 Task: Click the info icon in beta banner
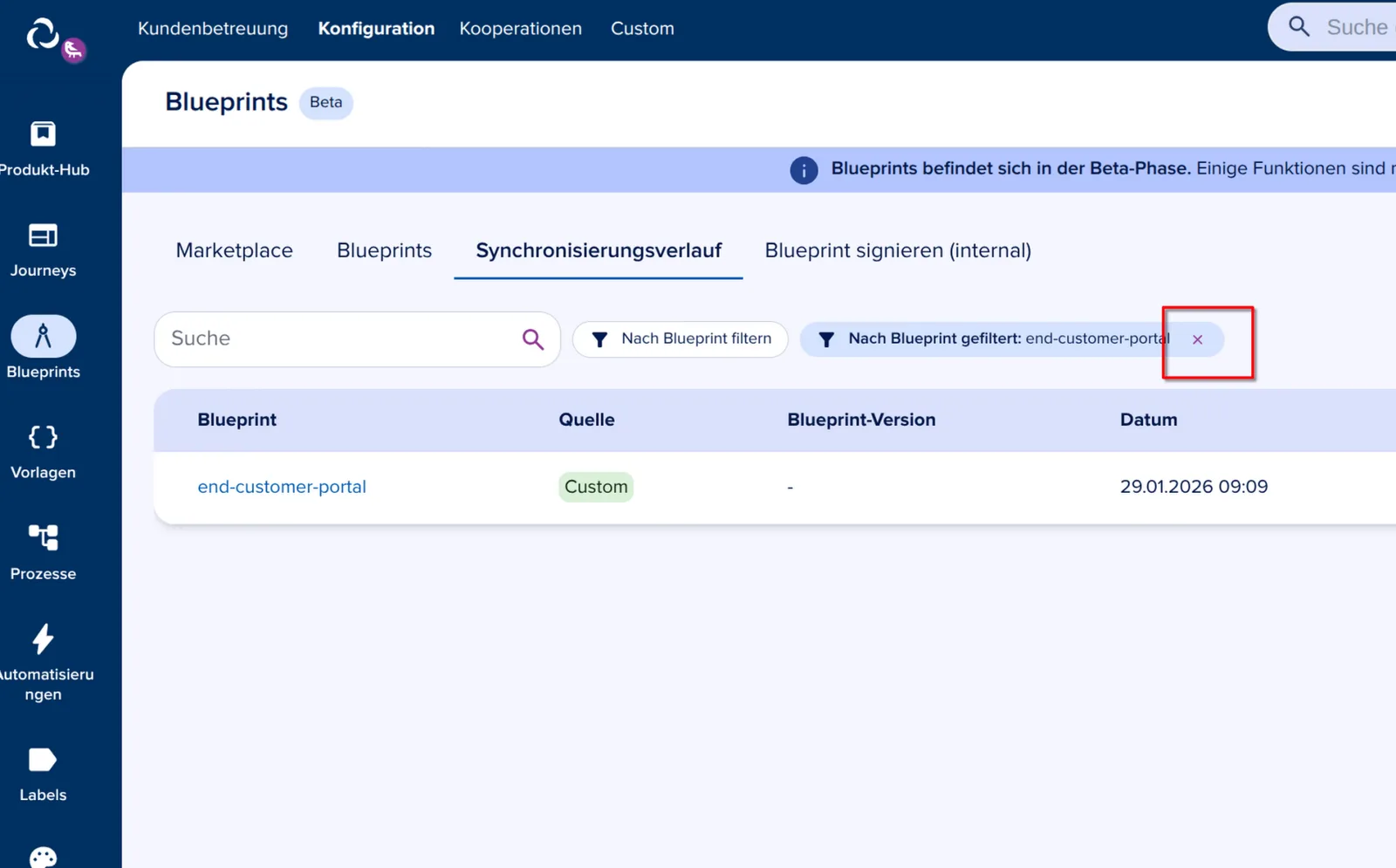(804, 170)
